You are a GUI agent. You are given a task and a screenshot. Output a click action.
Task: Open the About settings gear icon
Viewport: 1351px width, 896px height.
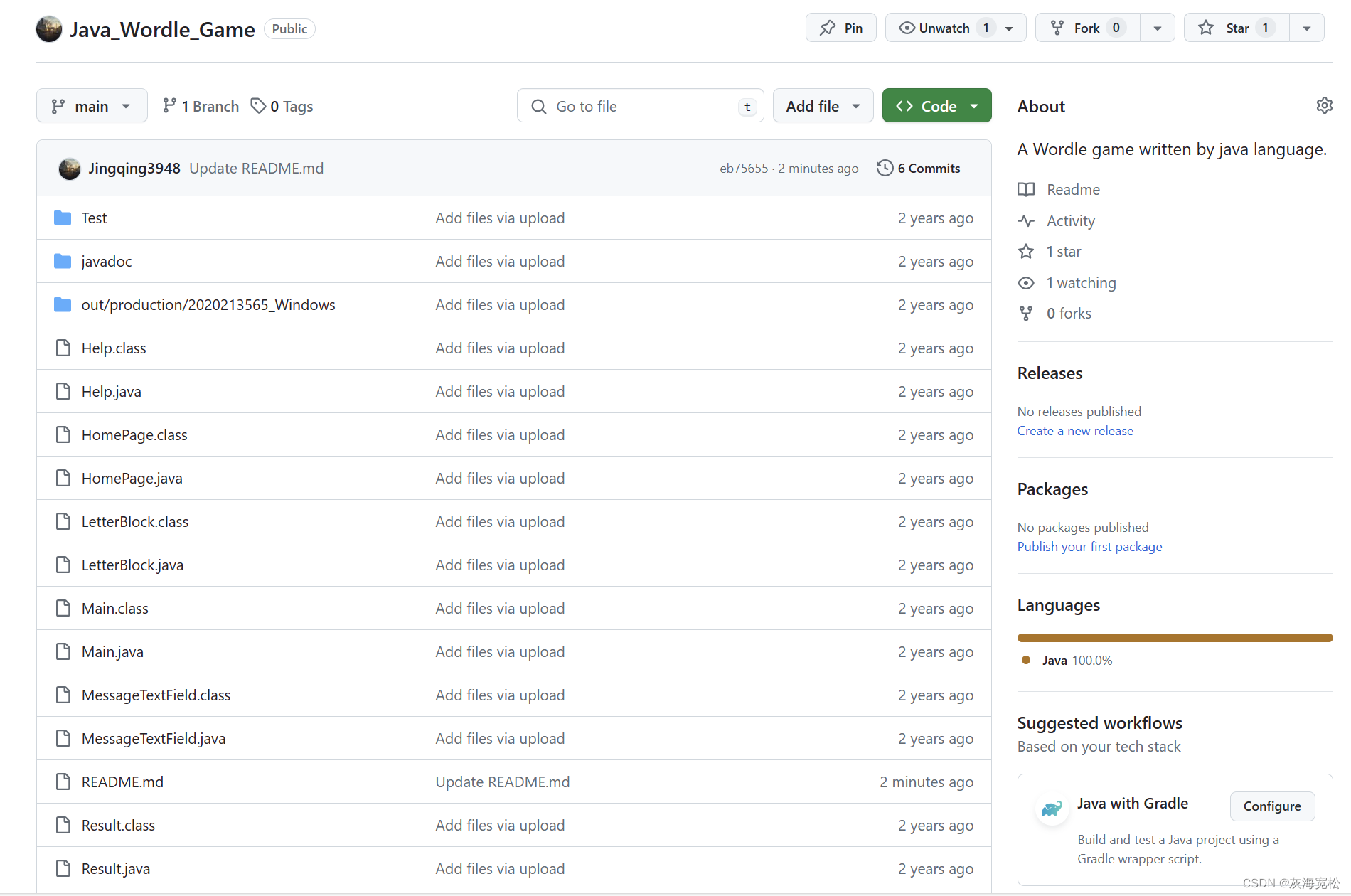(1324, 105)
